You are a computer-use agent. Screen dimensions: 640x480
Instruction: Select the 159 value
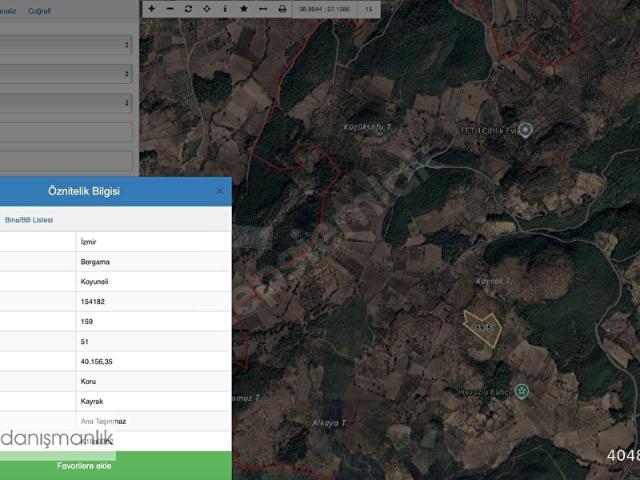(87, 322)
